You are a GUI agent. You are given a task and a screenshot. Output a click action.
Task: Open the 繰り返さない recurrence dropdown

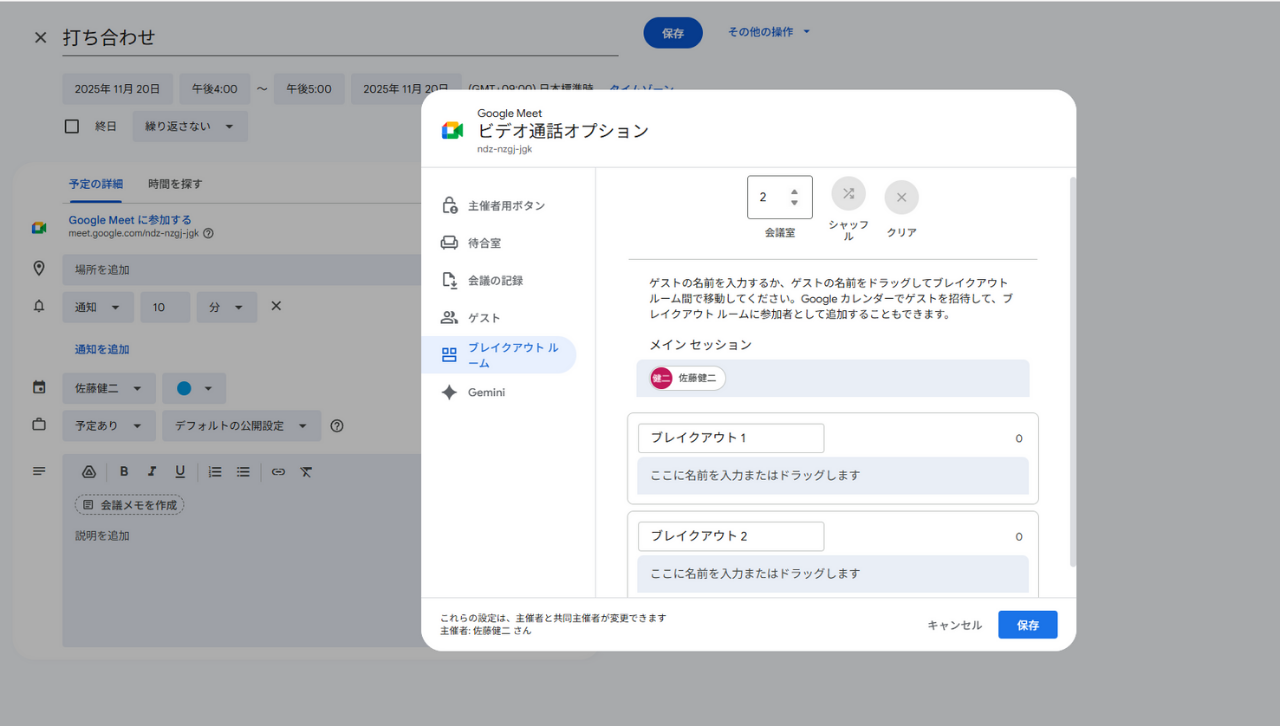pos(190,127)
